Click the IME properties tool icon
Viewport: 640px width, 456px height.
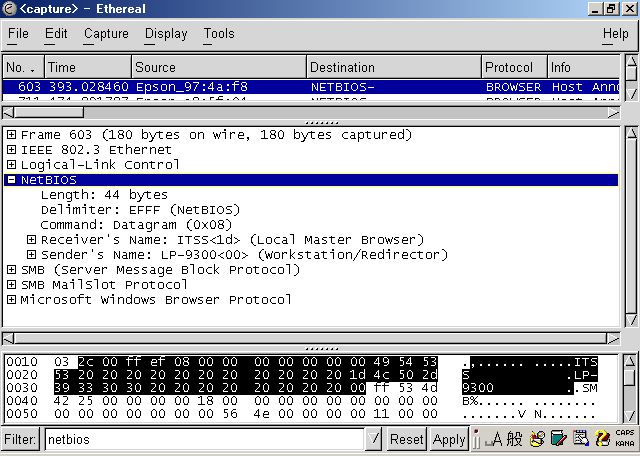click(580, 440)
